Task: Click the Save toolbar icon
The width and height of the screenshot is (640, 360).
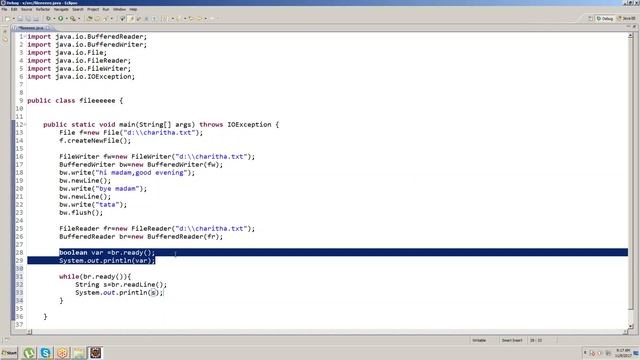Action: pyautogui.click(x=20, y=18)
